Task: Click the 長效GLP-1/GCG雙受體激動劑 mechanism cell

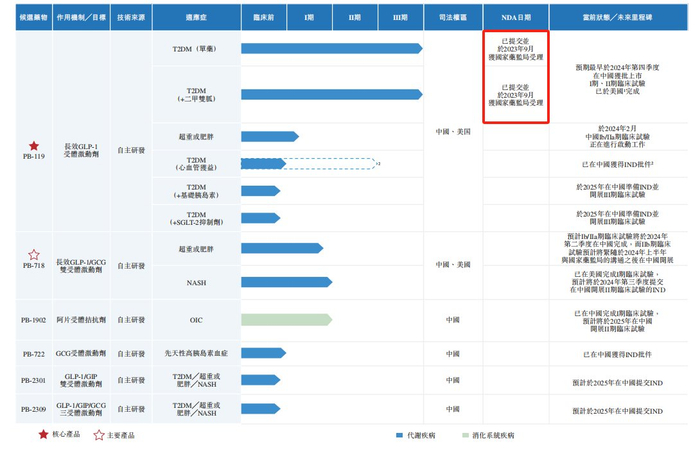Action: pos(81,266)
